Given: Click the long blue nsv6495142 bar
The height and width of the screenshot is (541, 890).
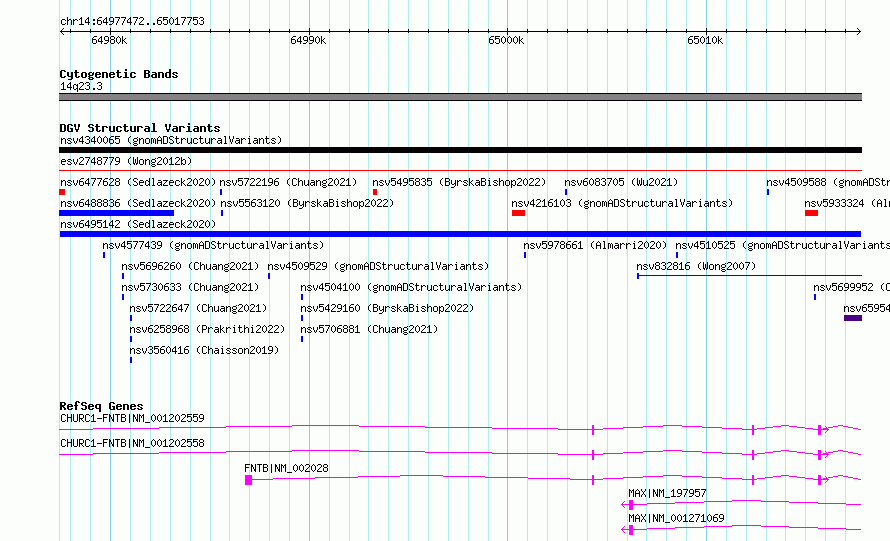Looking at the screenshot, I should (x=460, y=234).
